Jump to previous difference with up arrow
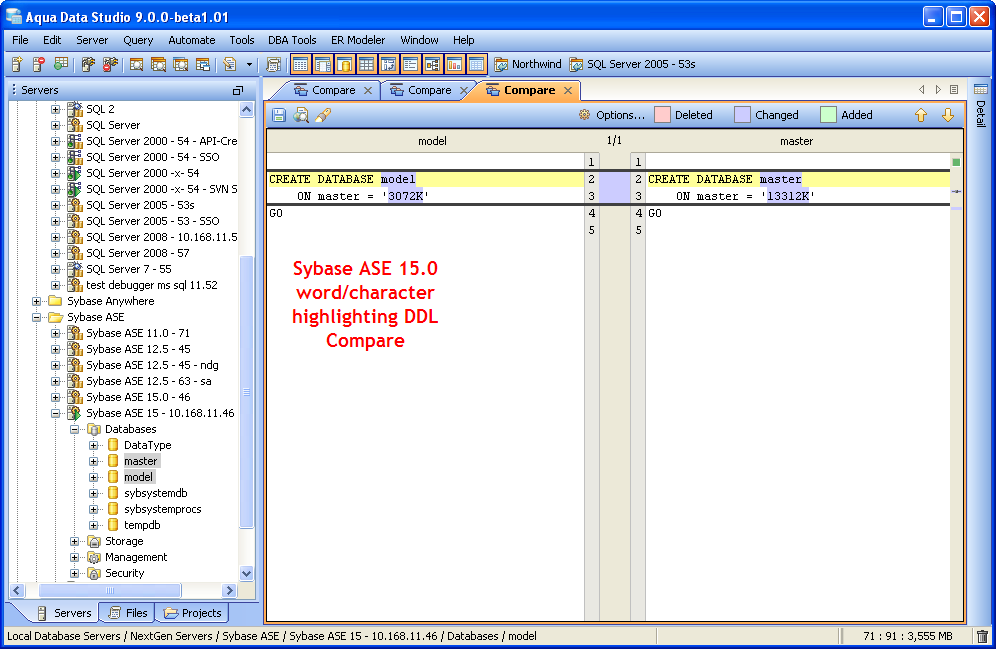The width and height of the screenshot is (996, 649). pos(921,115)
